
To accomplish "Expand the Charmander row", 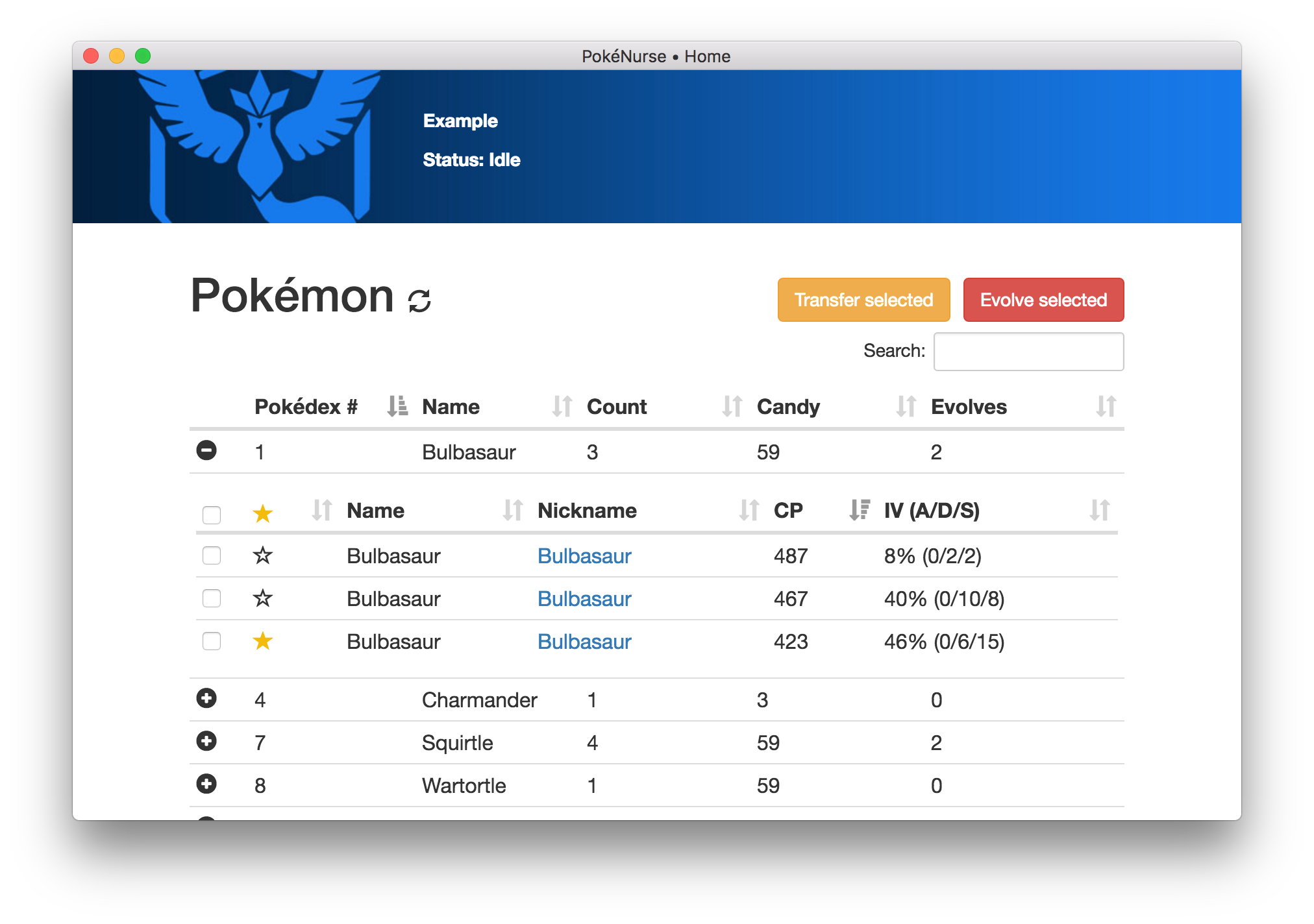I will coord(206,698).
